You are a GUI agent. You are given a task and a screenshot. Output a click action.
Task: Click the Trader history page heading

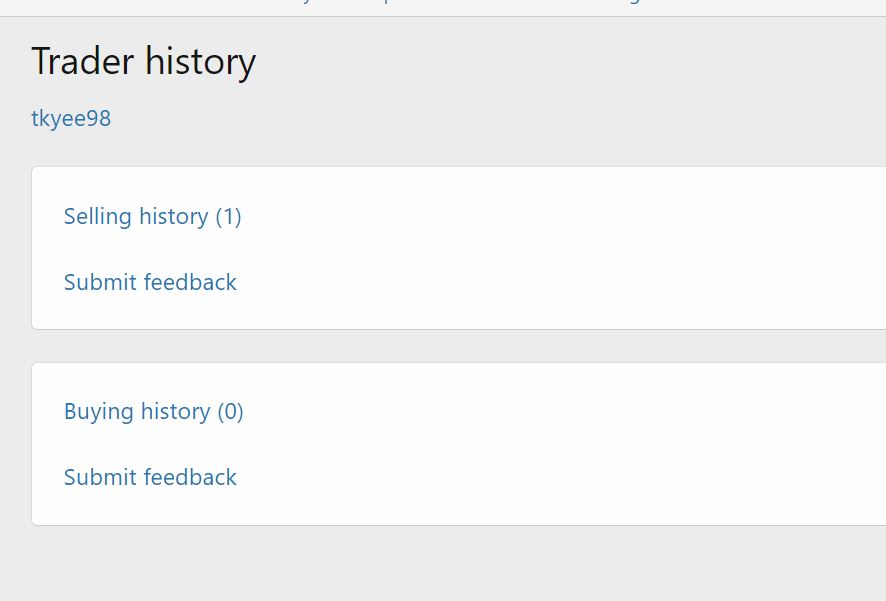click(x=143, y=62)
